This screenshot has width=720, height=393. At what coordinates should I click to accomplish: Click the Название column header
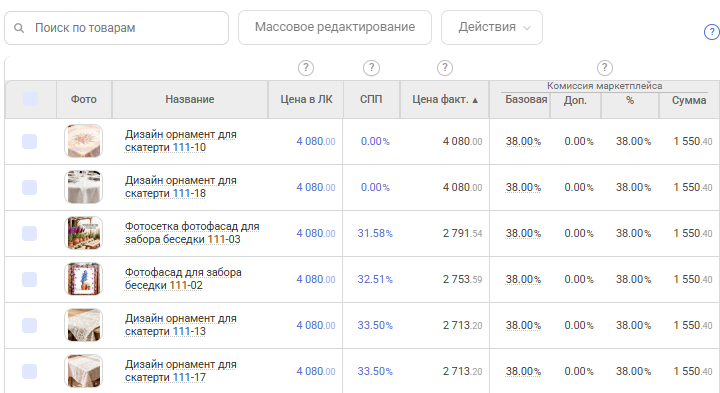[x=190, y=100]
